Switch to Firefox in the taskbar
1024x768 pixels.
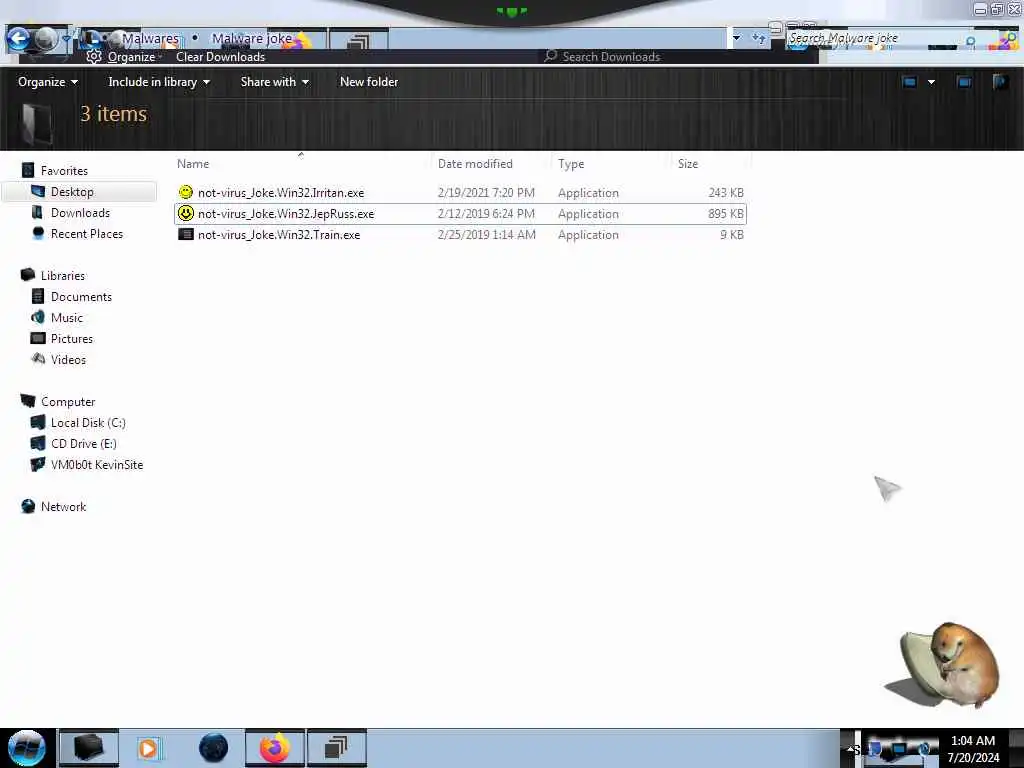pyautogui.click(x=275, y=748)
